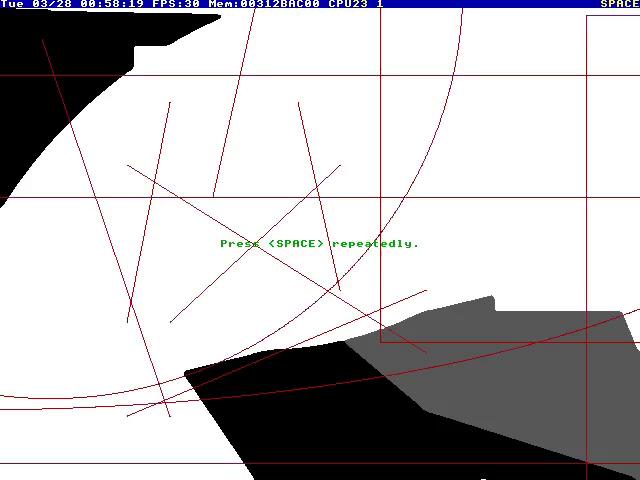Image resolution: width=640 pixels, height=480 pixels.
Task: Click the SPACE label at the top-right corner
Action: (619, 4)
